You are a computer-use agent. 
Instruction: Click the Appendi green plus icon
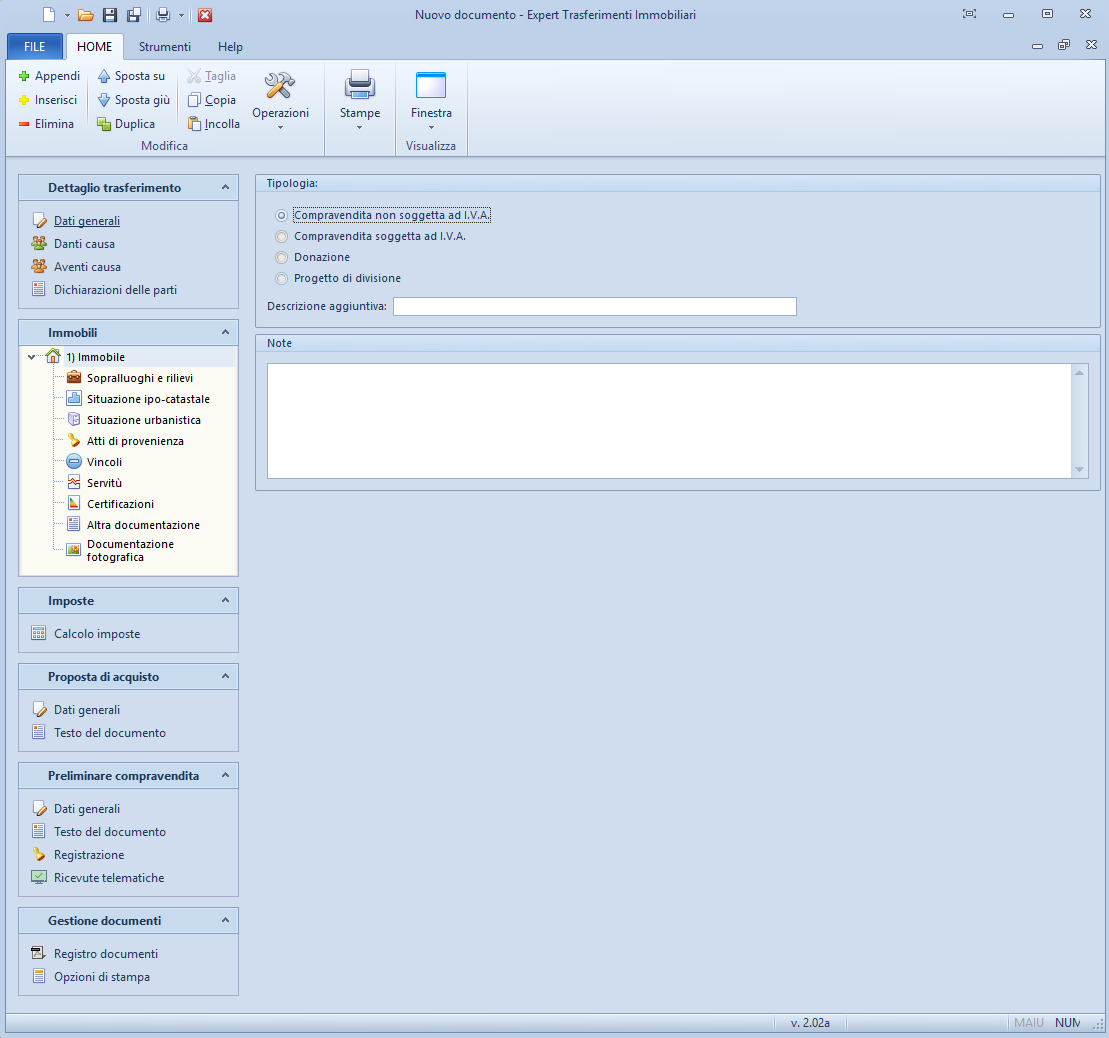click(24, 76)
